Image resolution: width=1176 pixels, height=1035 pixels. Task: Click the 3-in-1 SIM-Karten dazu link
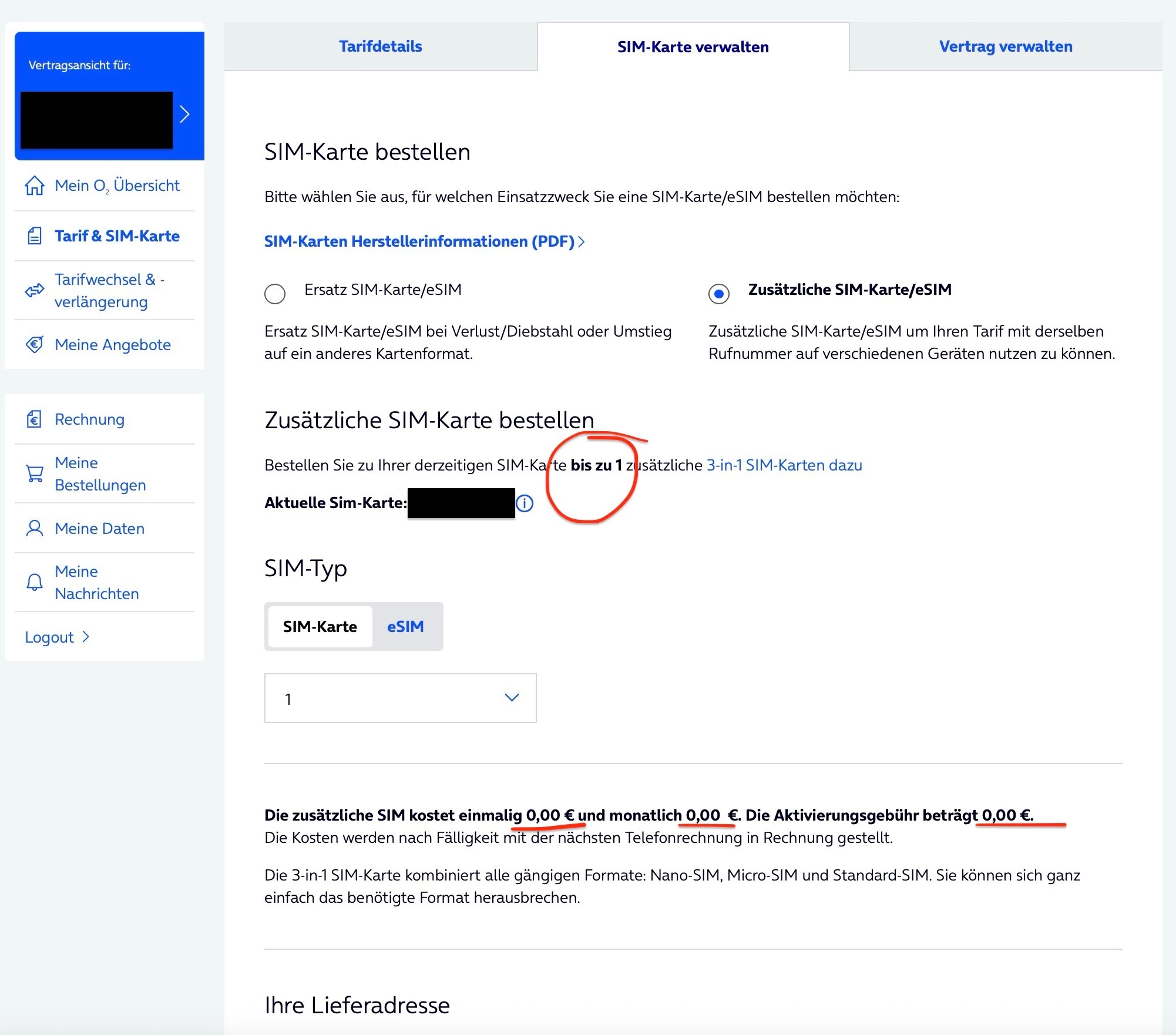[784, 465]
